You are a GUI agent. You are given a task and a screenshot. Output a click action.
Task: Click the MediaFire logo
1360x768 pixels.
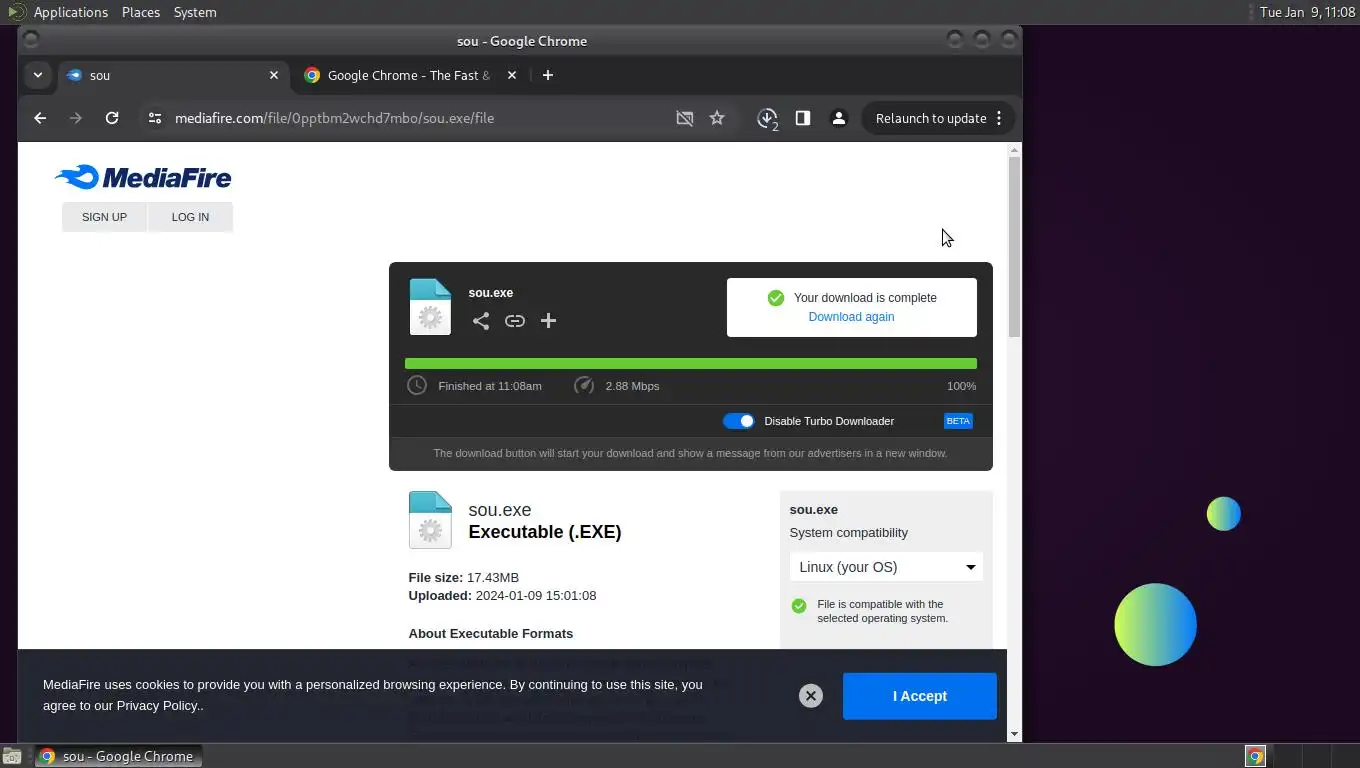(143, 178)
